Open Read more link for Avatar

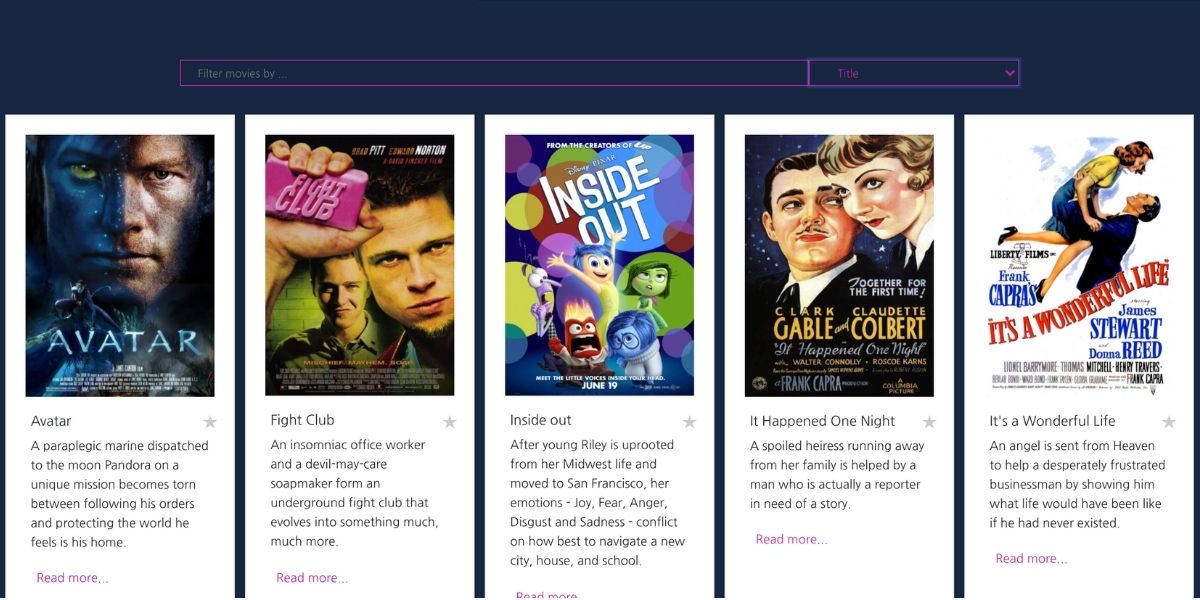pos(72,578)
